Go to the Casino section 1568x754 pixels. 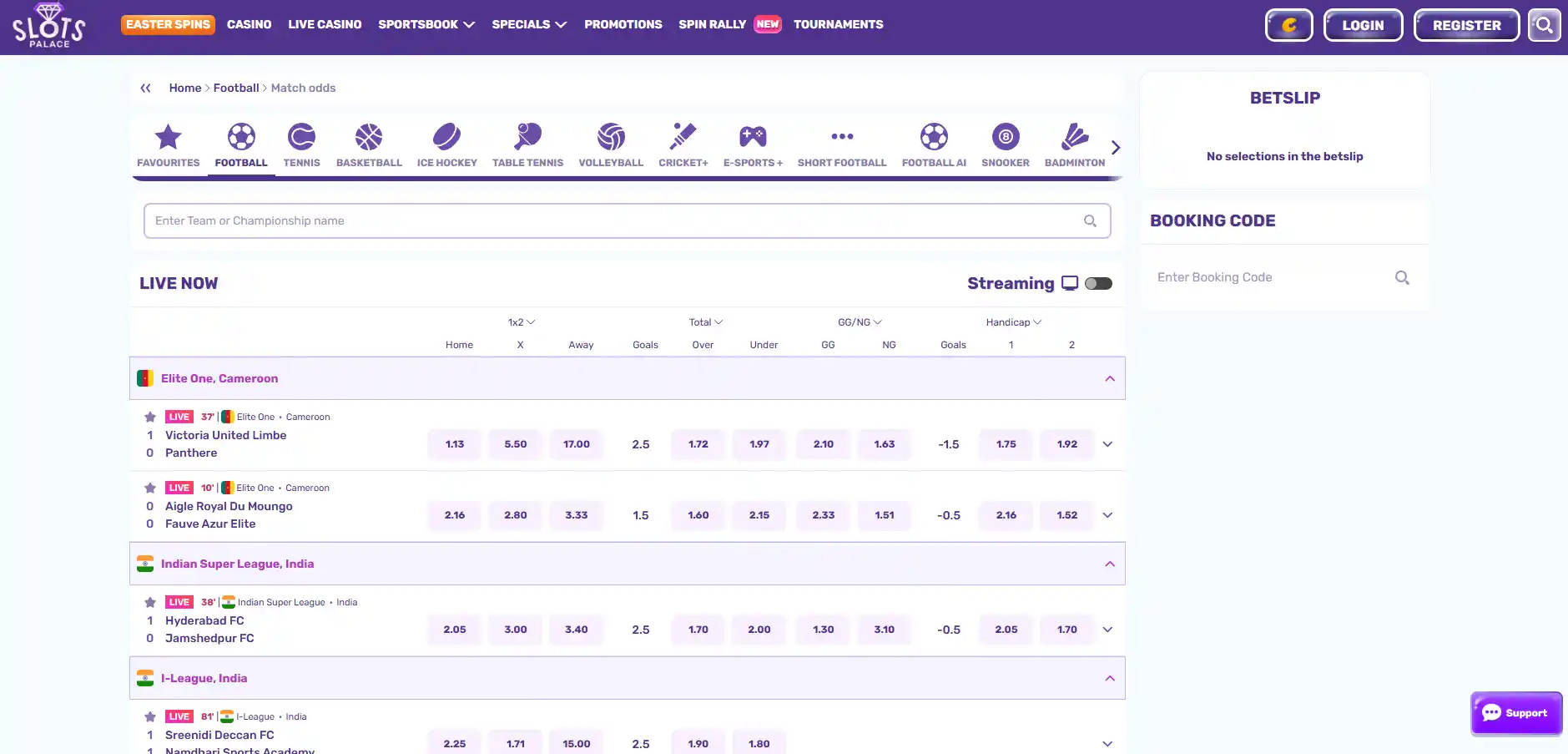coord(249,24)
